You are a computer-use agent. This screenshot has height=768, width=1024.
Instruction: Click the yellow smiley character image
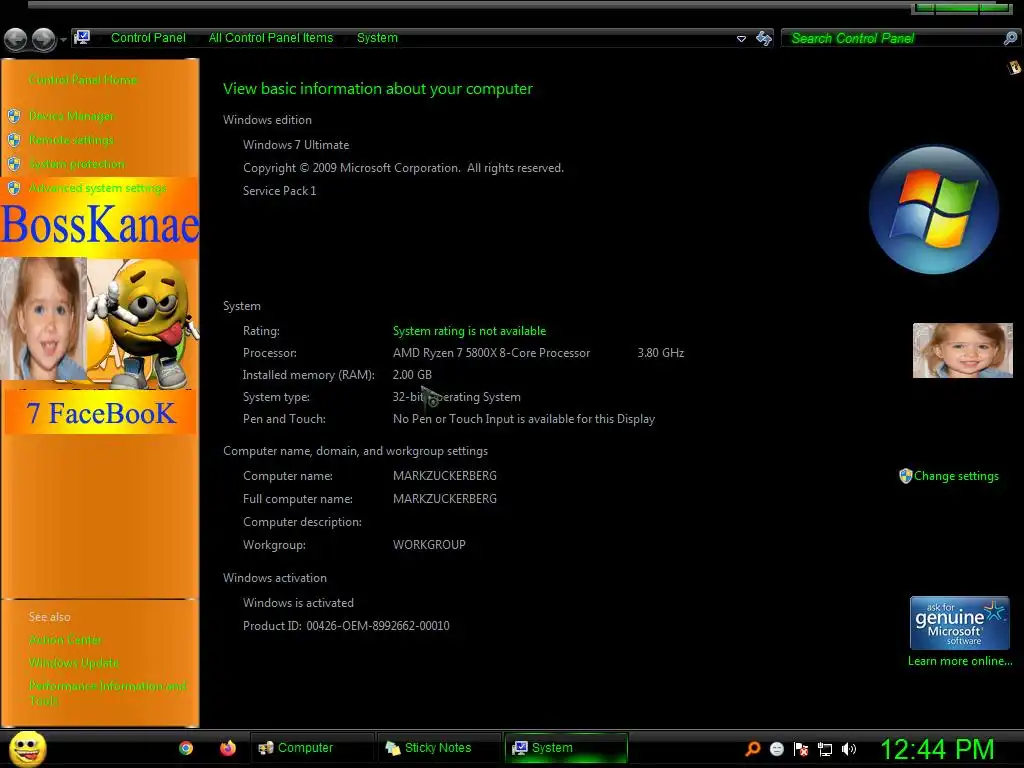(x=144, y=323)
